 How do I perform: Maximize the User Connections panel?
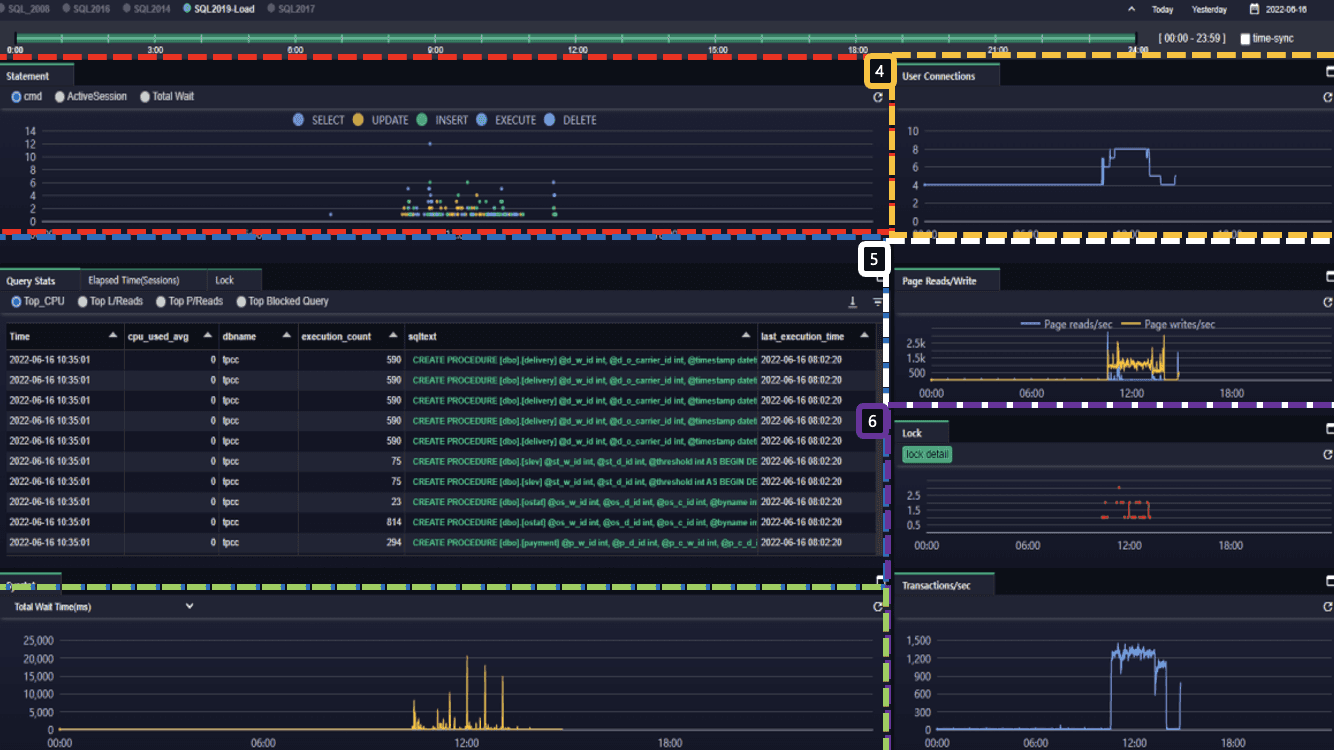point(1329,72)
